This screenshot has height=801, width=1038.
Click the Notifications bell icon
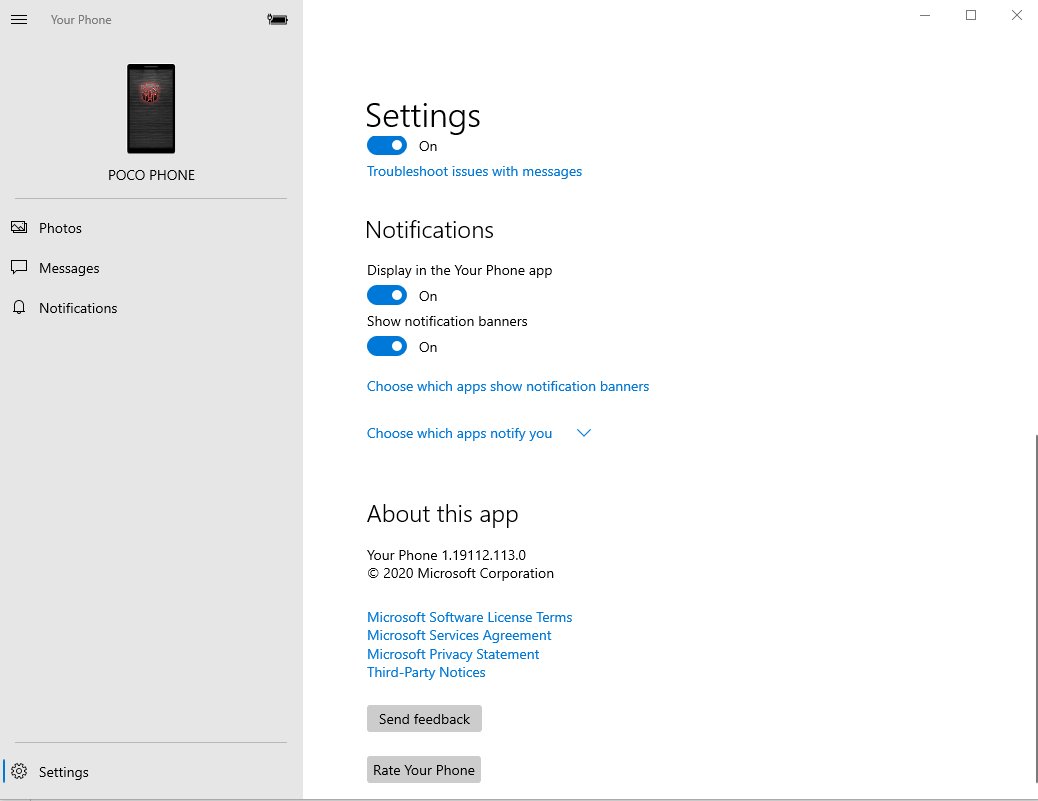click(19, 308)
